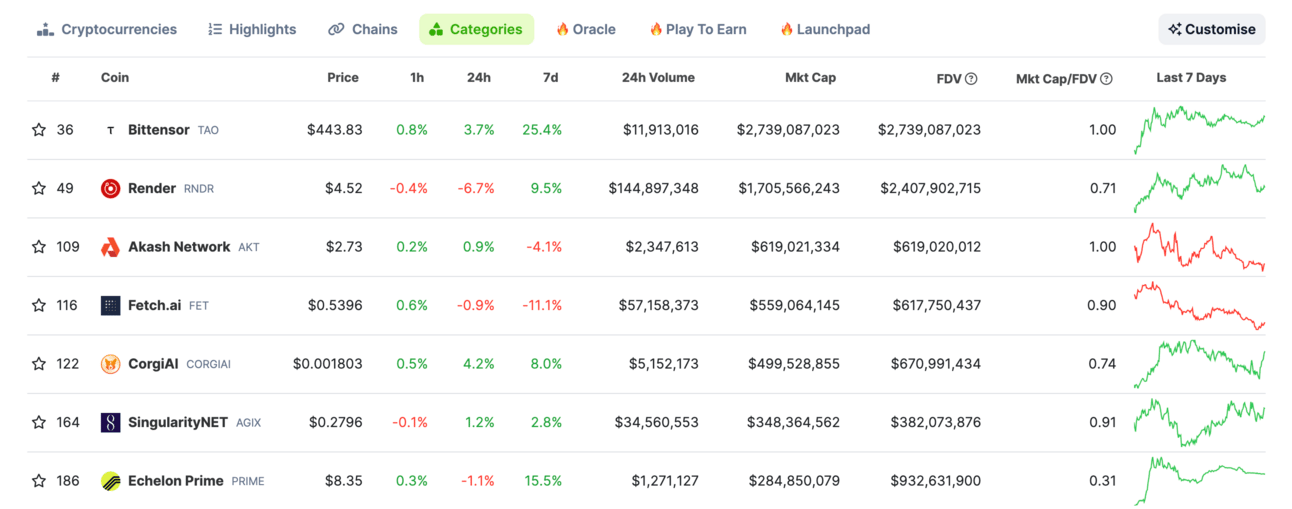Viewport: 1292px width, 509px height.
Task: Sort table by Mkt Cap header
Action: pos(810,77)
